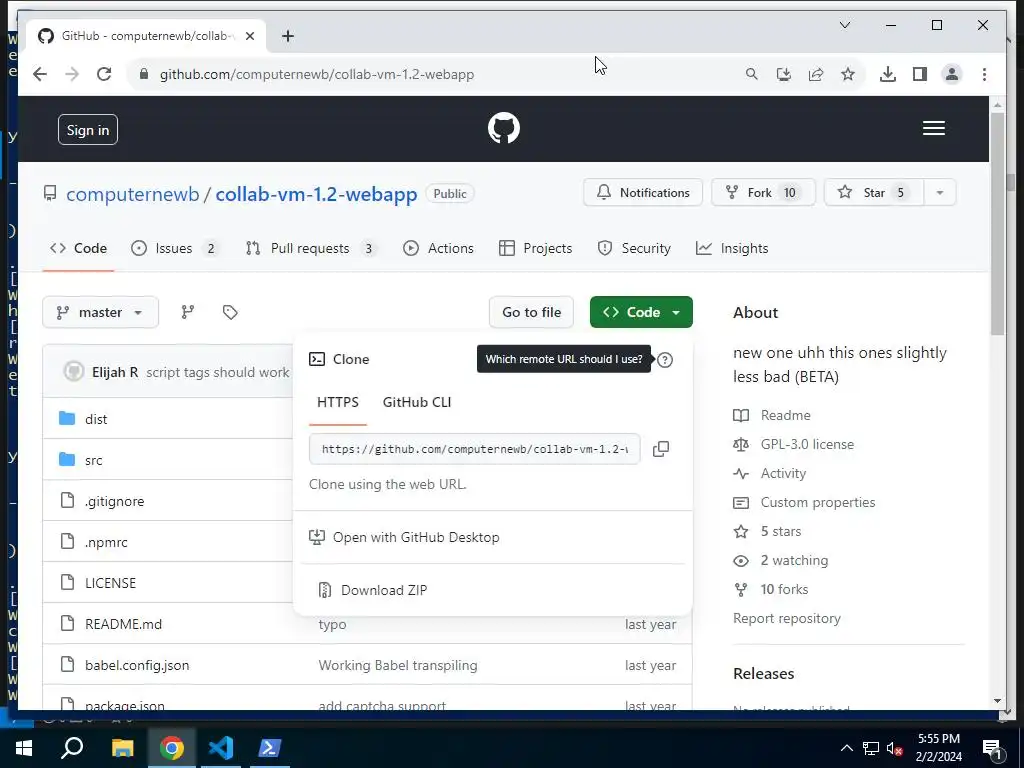Image resolution: width=1024 pixels, height=768 pixels.
Task: Click the search magnifier in address bar
Action: (x=752, y=74)
